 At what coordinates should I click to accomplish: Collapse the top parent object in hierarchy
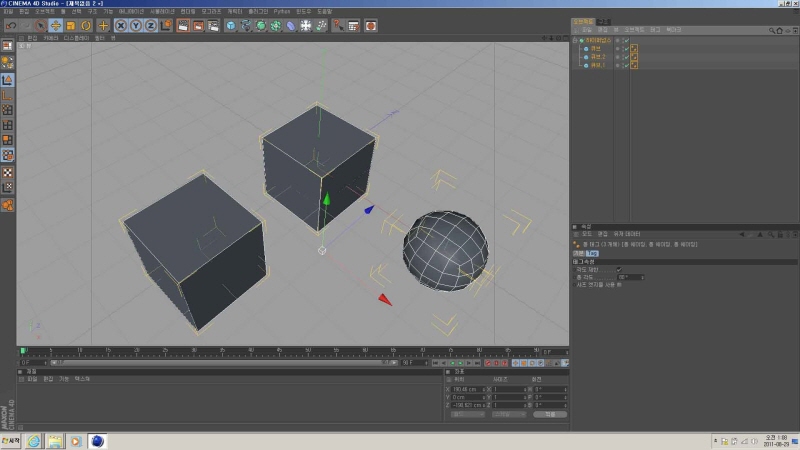pos(576,40)
